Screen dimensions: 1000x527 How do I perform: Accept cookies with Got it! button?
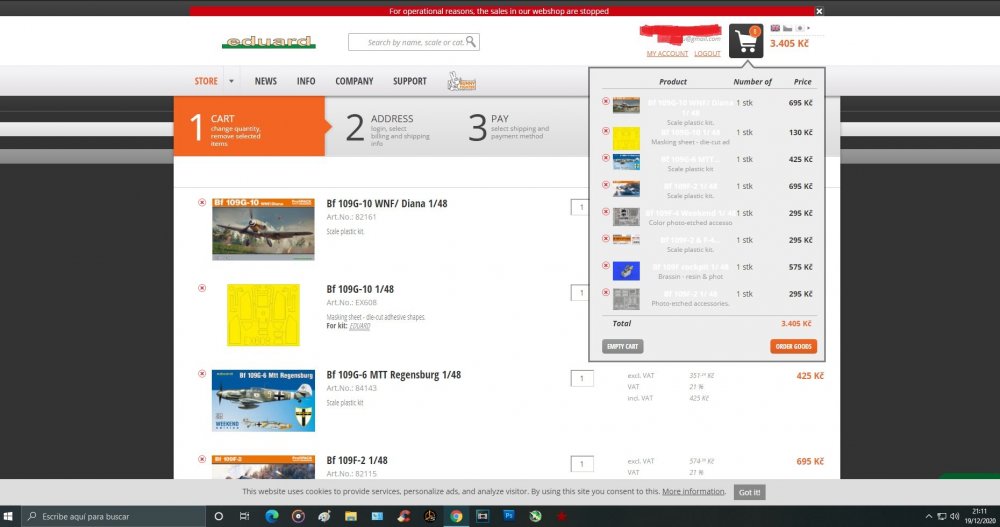pyautogui.click(x=750, y=492)
